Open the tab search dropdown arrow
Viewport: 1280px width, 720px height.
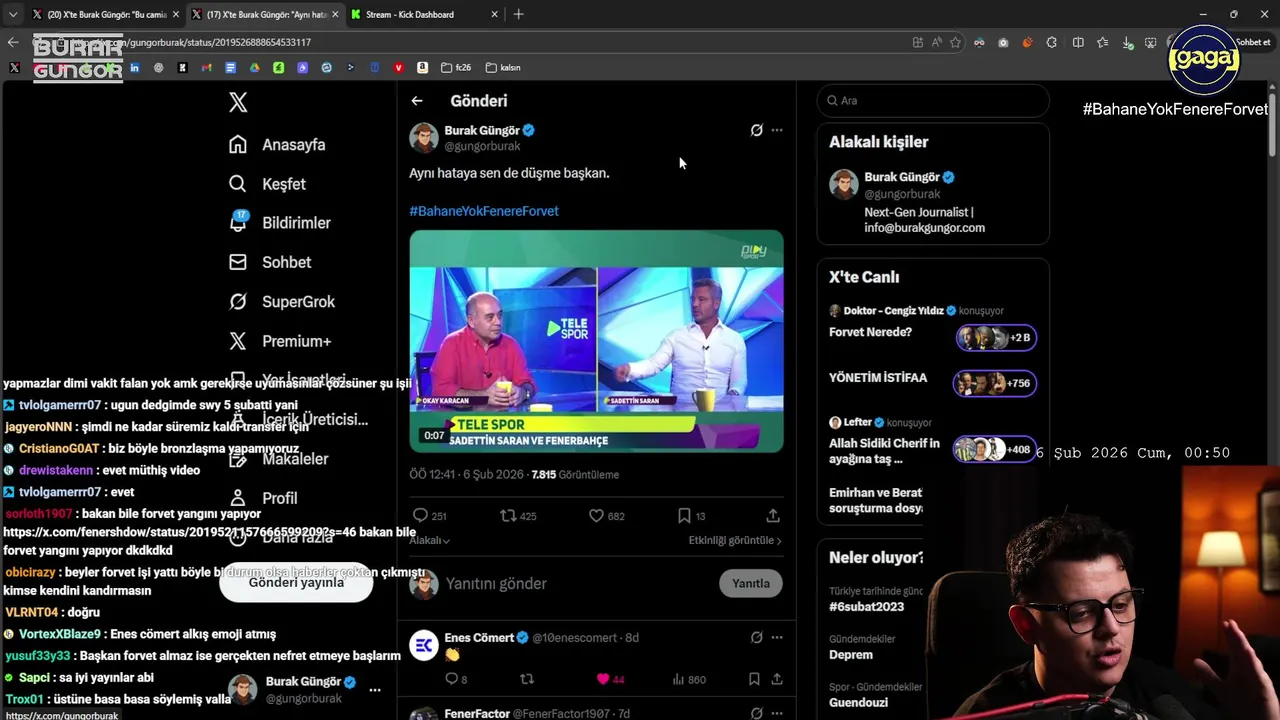click(12, 15)
